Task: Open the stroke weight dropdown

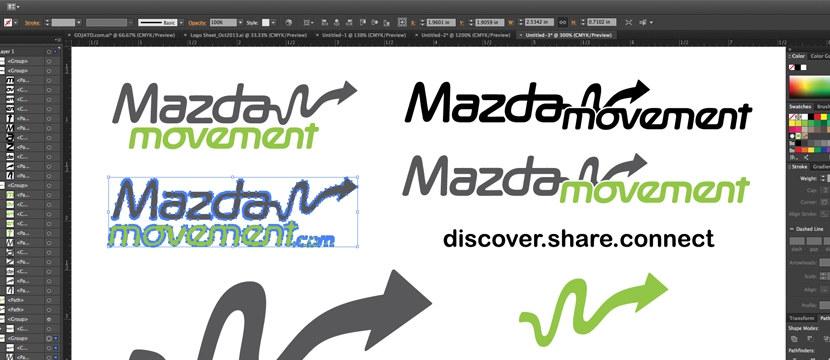Action: click(79, 23)
